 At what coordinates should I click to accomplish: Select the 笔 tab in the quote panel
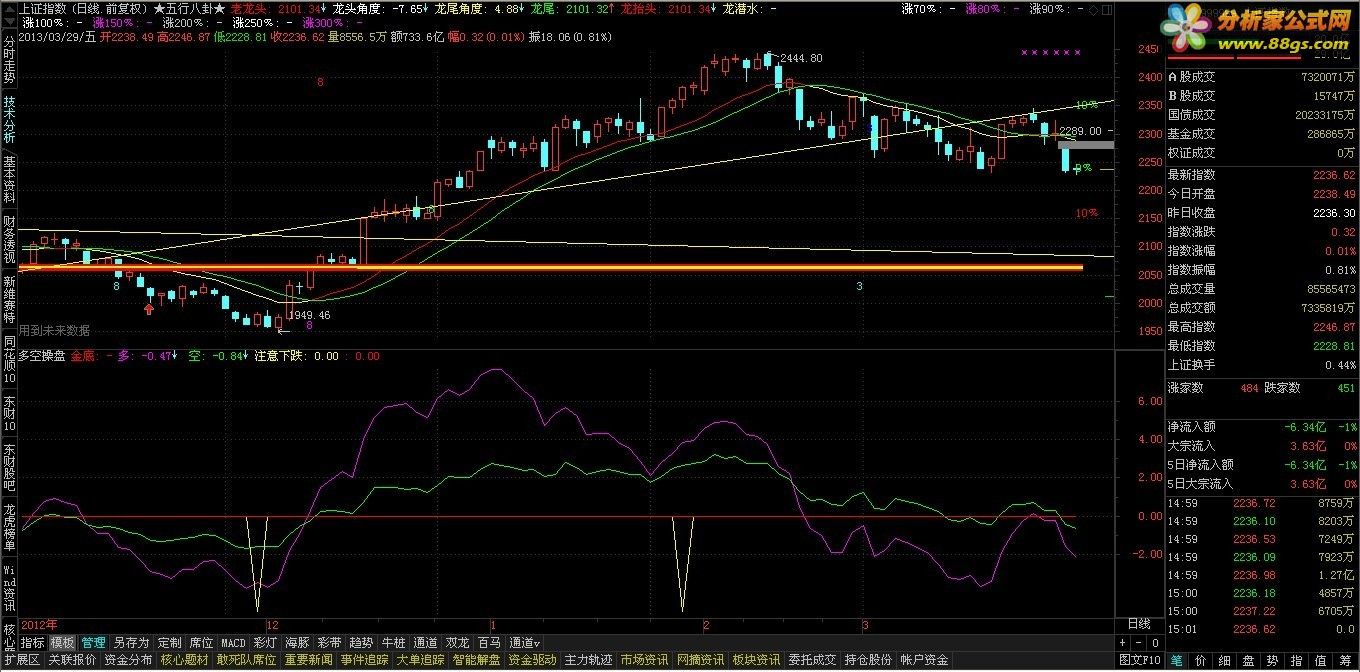point(1177,660)
